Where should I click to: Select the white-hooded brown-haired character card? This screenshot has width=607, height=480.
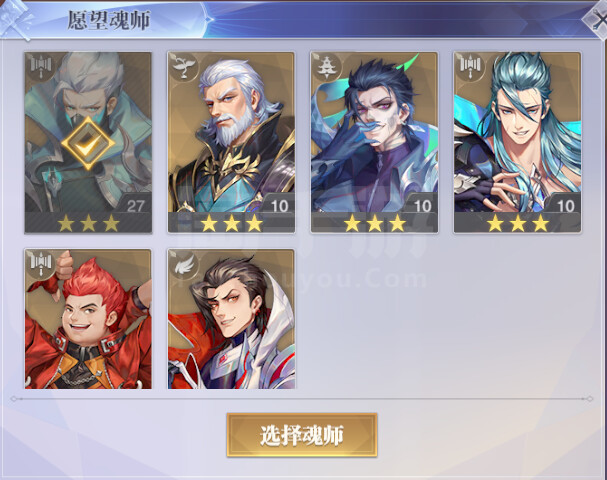231,319
